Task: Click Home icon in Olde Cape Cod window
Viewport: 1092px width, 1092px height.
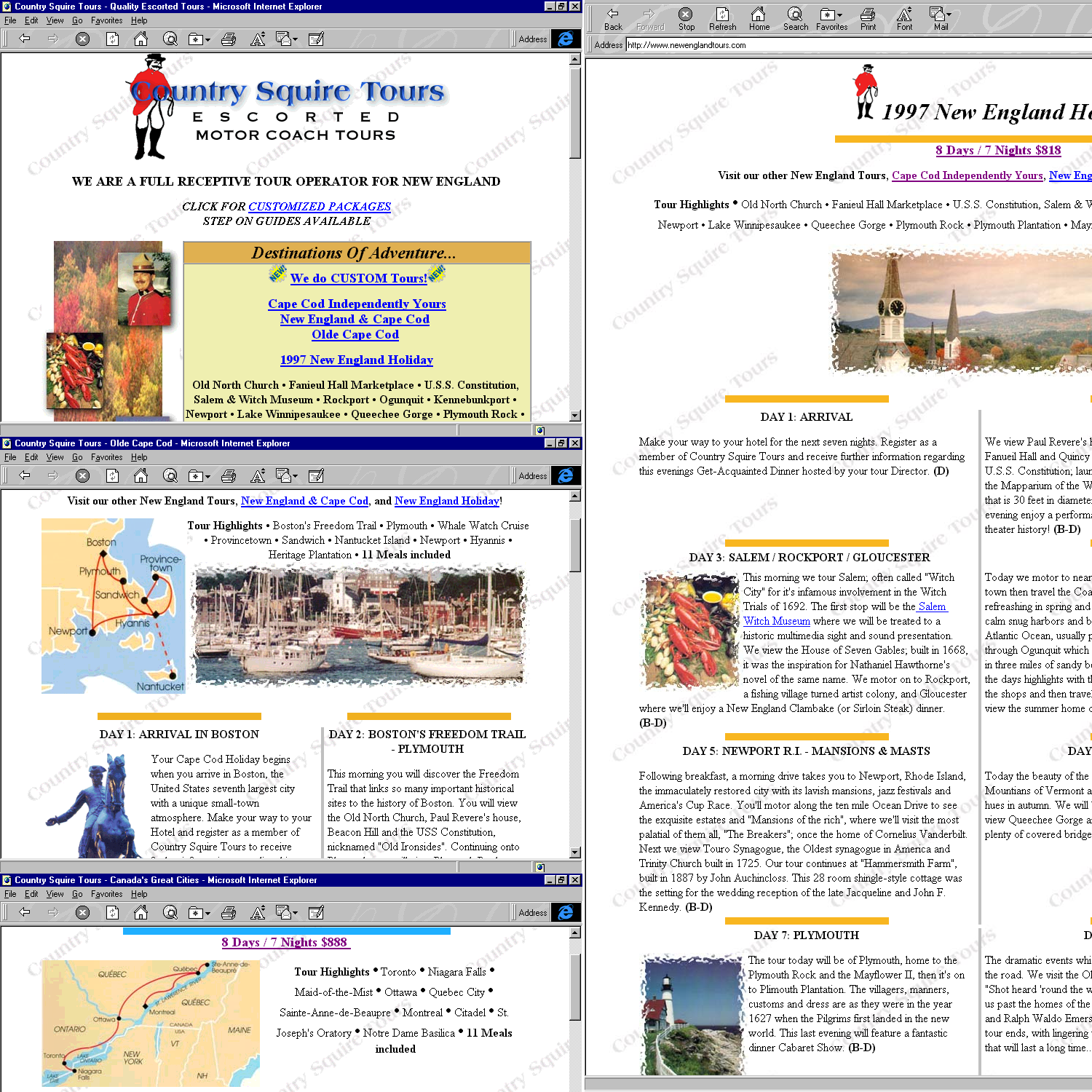Action: pos(141,475)
